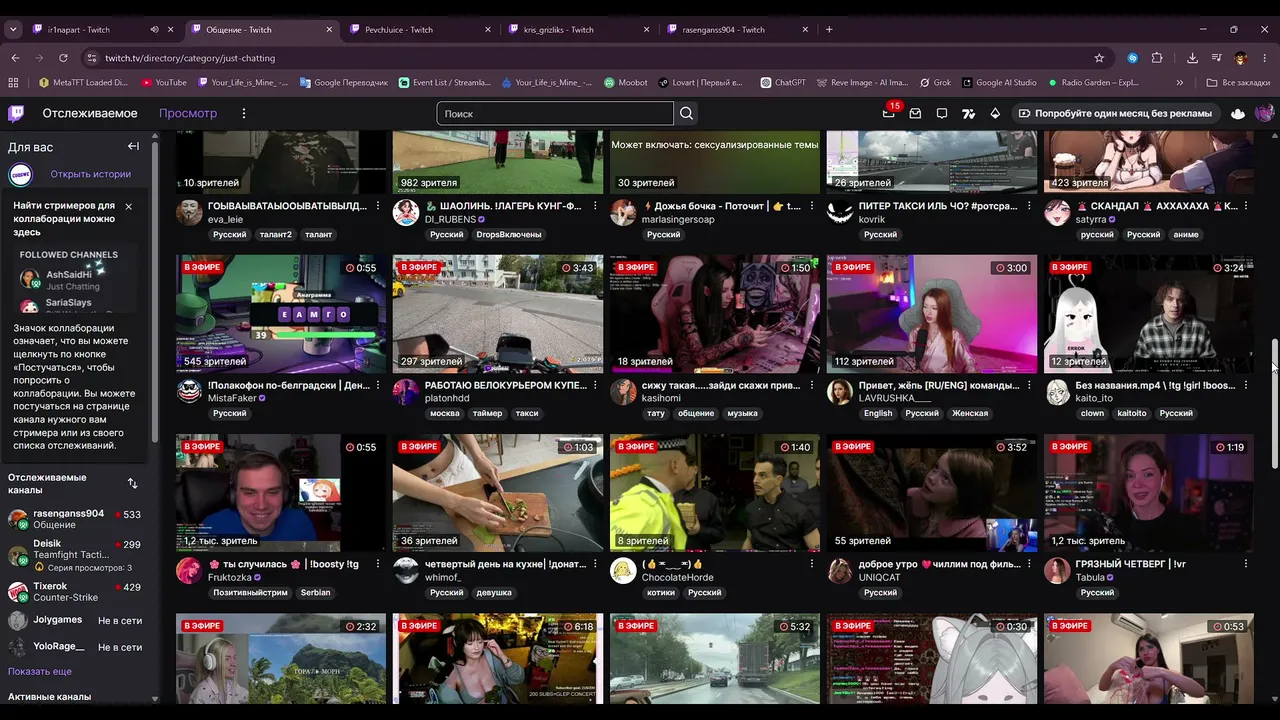Switch to the PevchJuice - Twitch tab
This screenshot has width=1280, height=720.
tap(420, 30)
